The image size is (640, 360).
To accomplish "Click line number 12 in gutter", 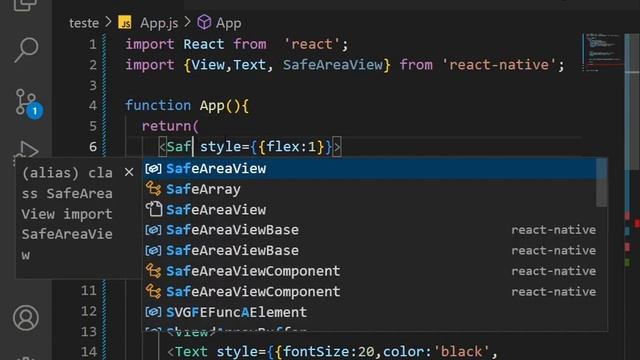I will 89,311.
